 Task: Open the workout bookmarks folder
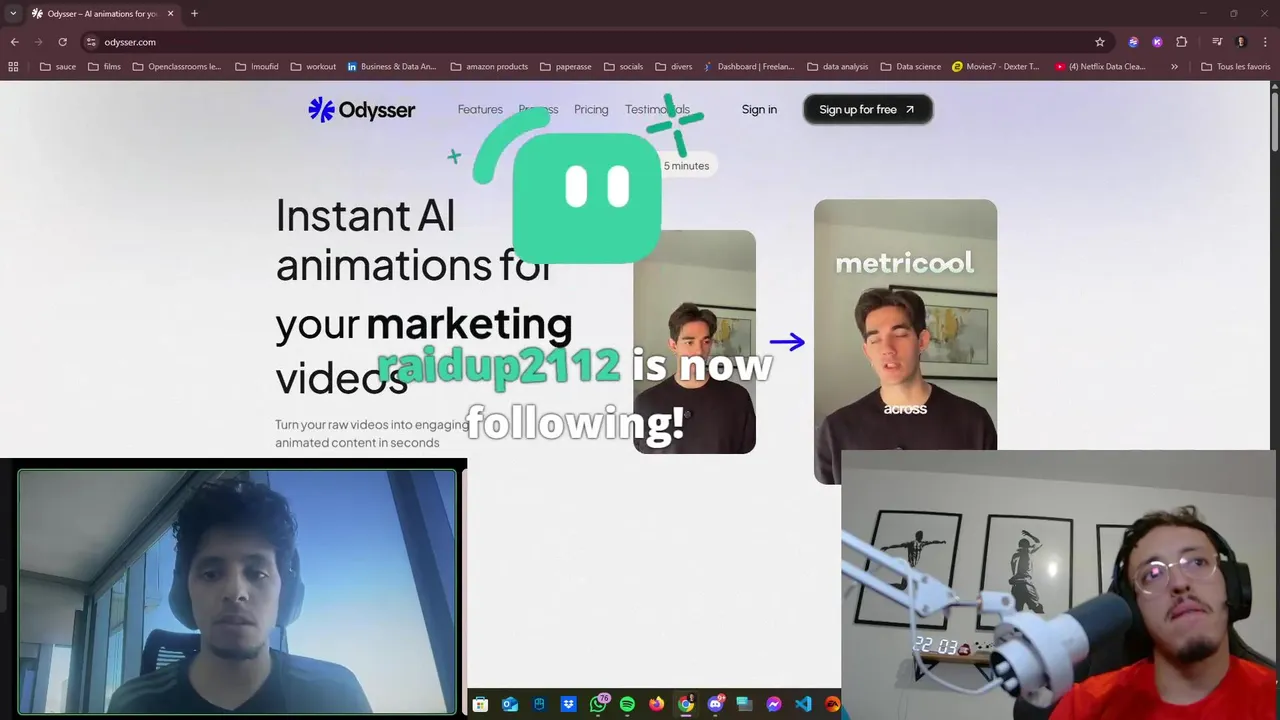click(x=313, y=67)
